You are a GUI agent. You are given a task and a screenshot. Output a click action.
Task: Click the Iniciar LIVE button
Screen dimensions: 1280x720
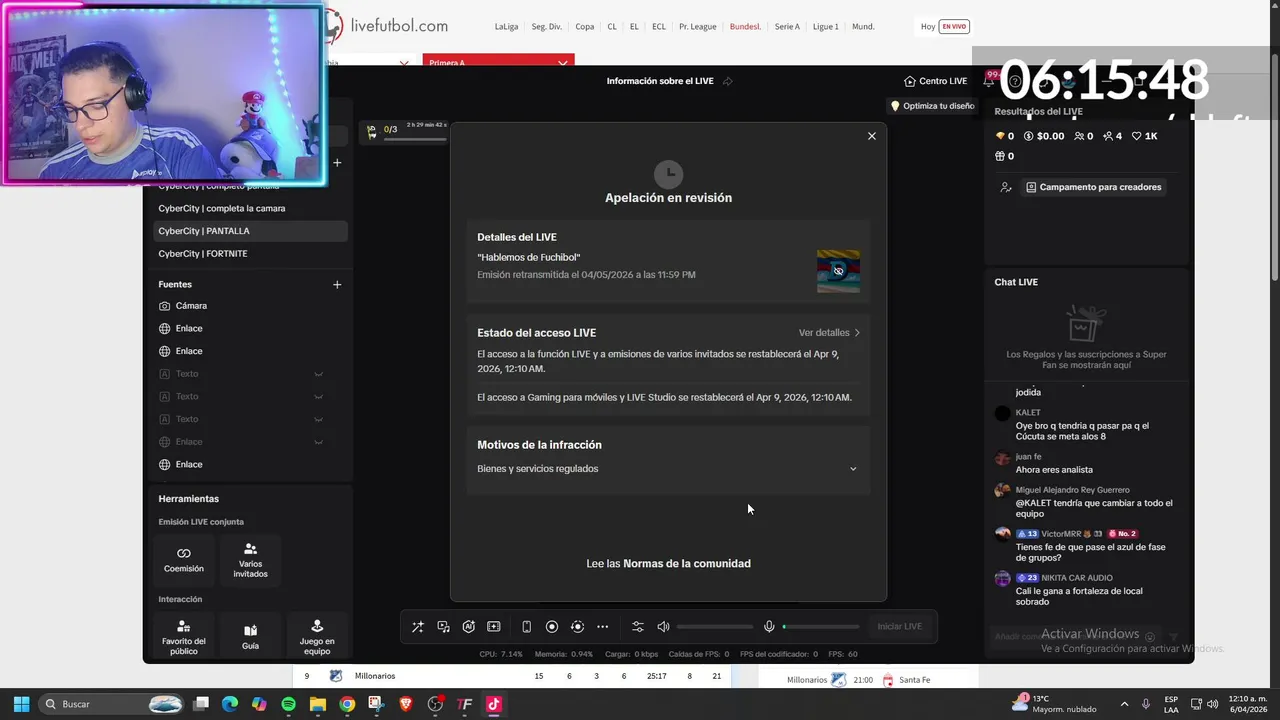[x=900, y=627]
